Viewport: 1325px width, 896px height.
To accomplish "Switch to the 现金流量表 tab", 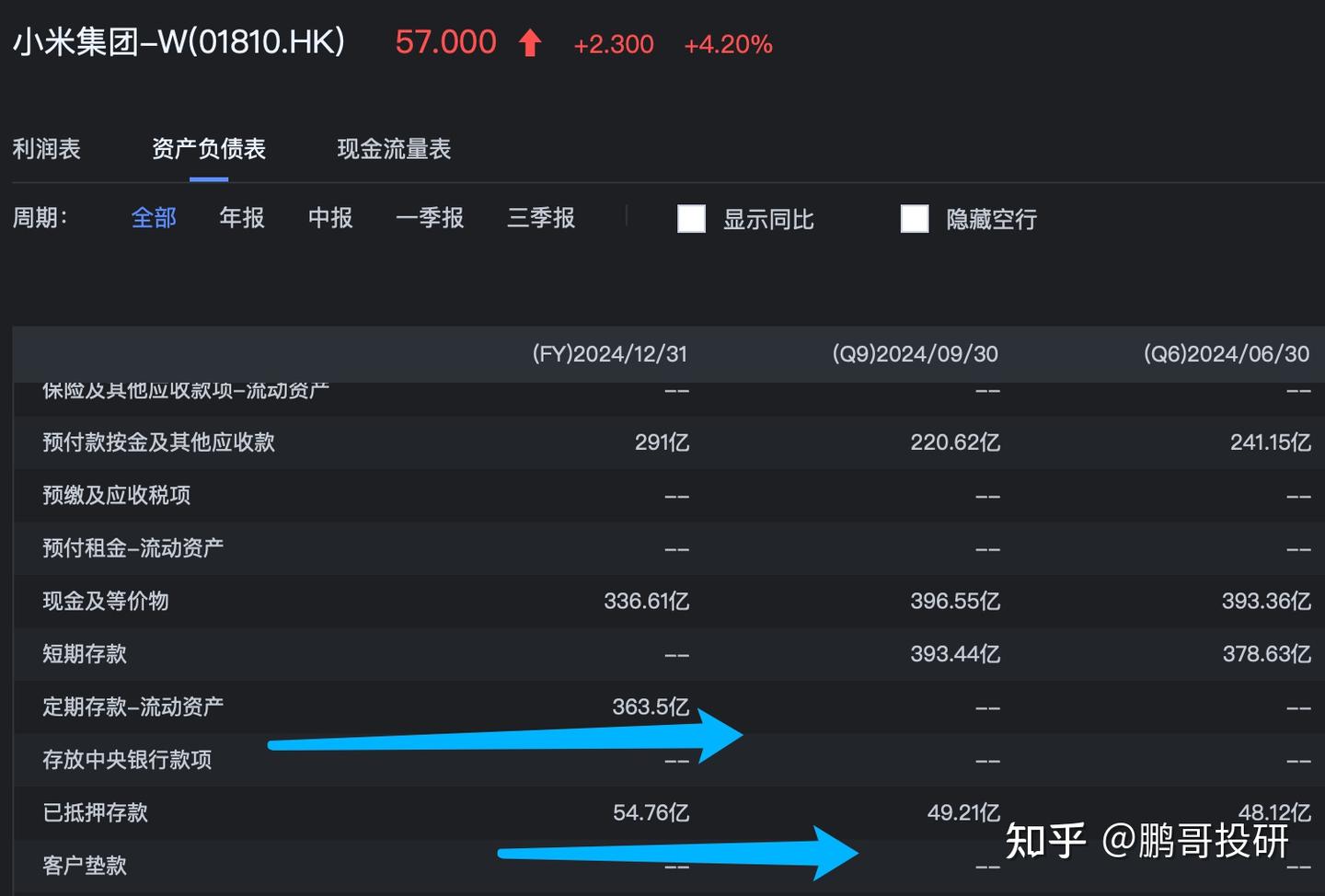I will pos(393,149).
